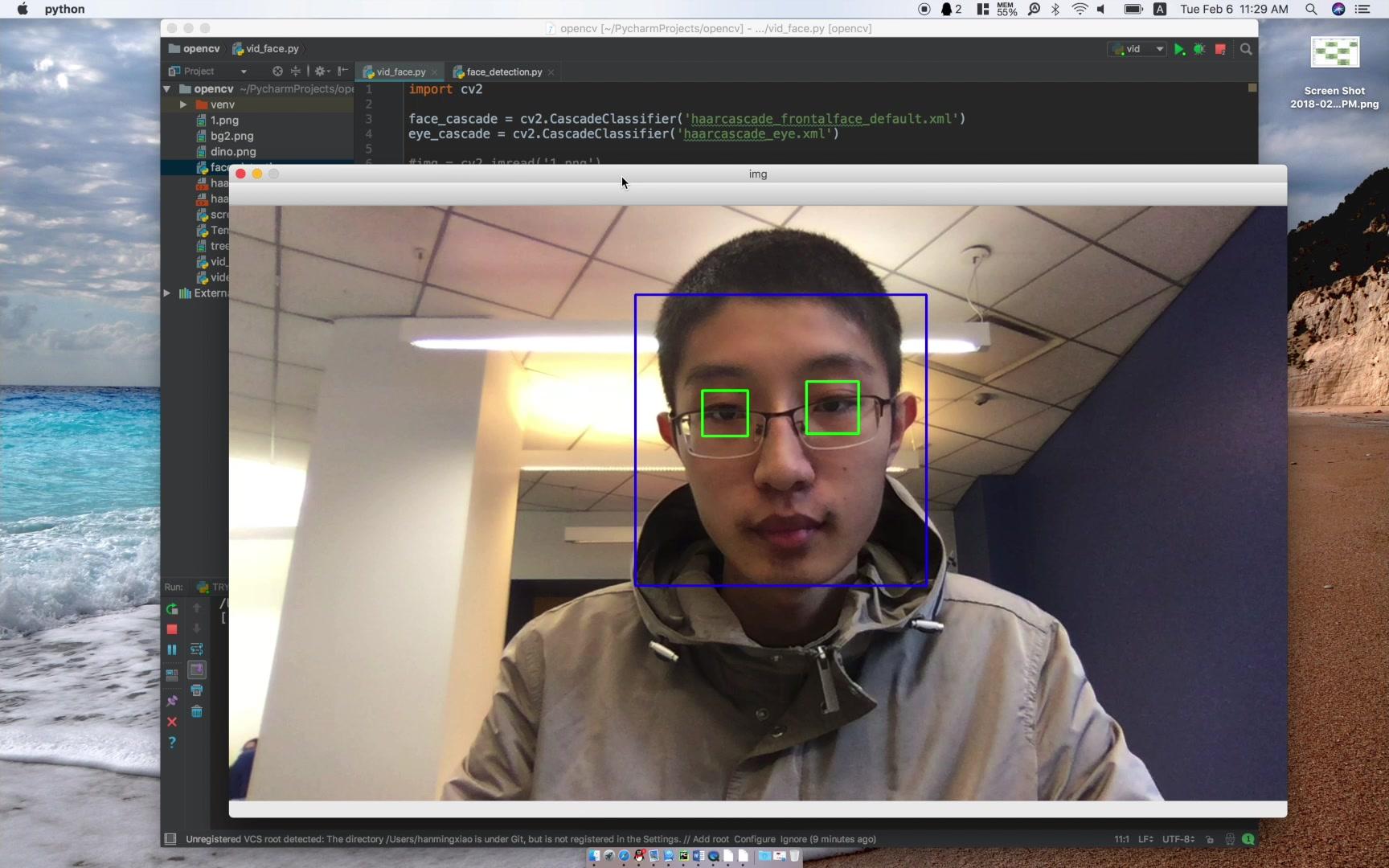
Task: Pause output with the blue pause icon
Action: coord(172,649)
